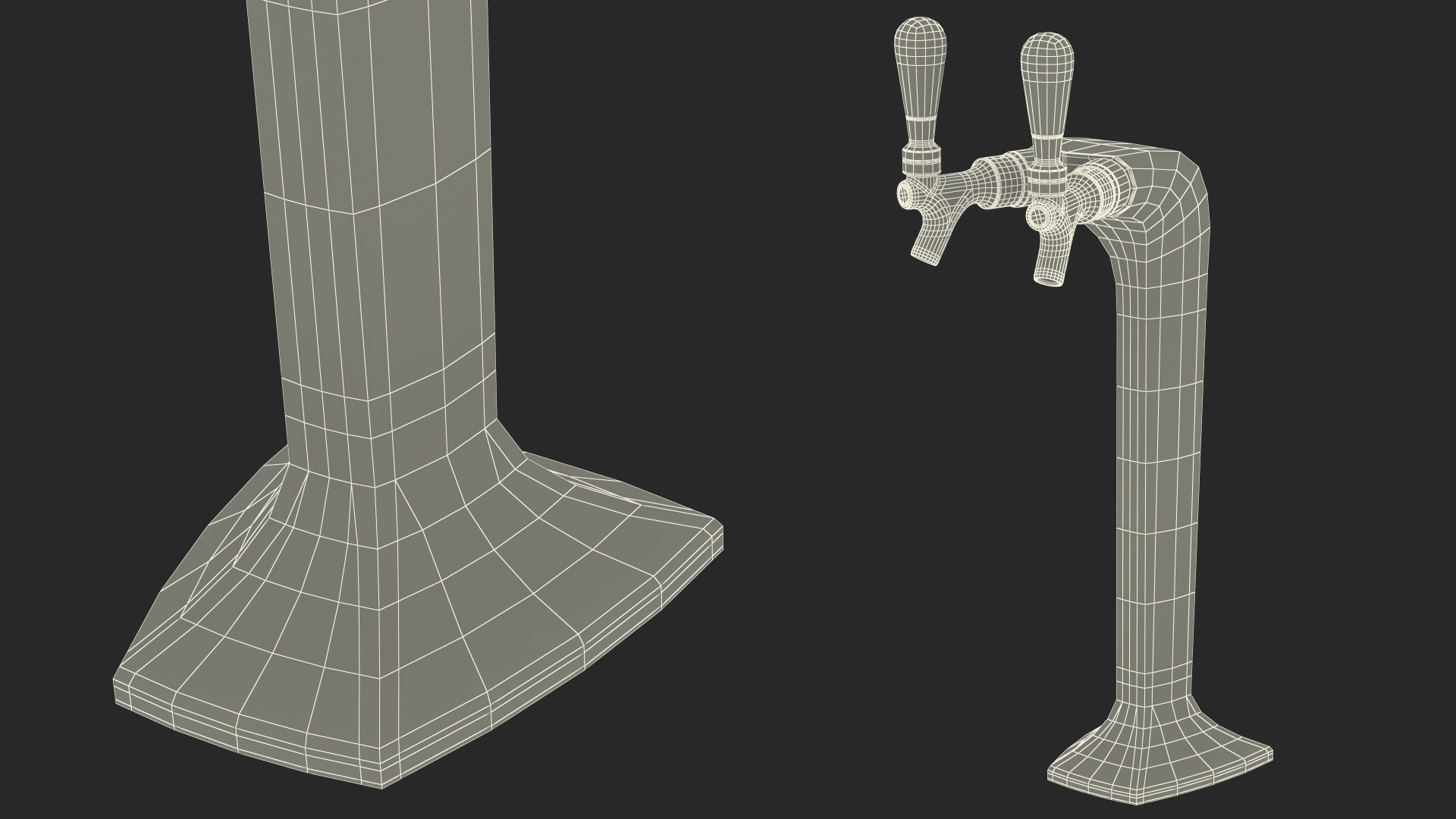Click the full tower's vertical column
Viewport: 1456px width, 819px height.
pos(1156,493)
